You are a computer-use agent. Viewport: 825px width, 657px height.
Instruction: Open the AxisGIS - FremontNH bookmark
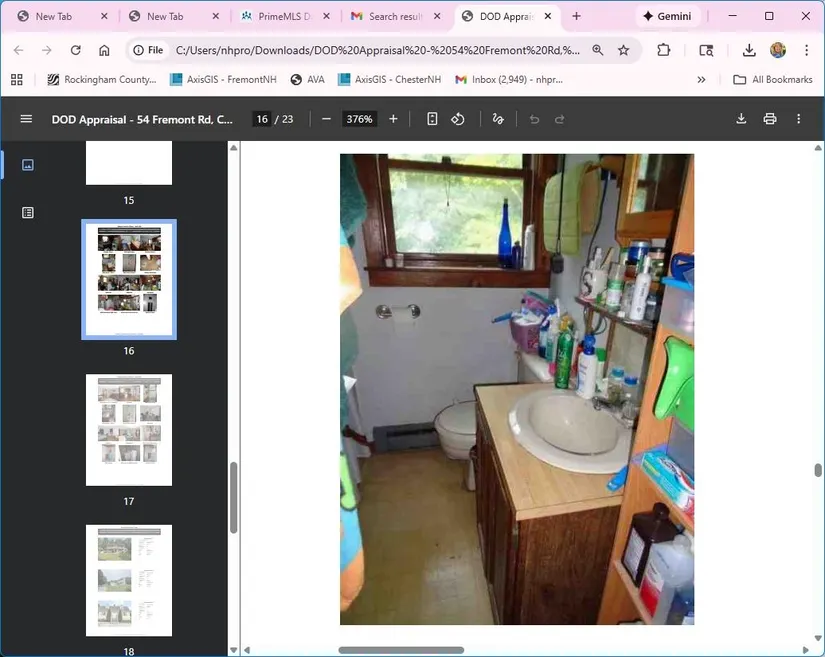[222, 80]
